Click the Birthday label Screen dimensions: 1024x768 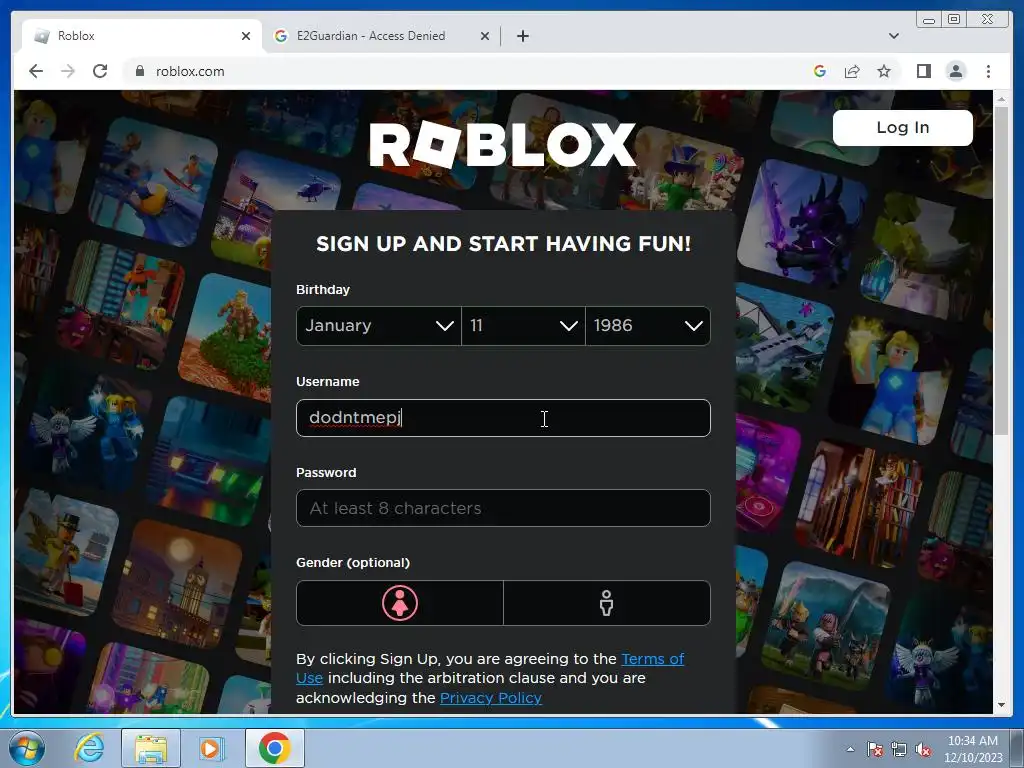coord(323,289)
